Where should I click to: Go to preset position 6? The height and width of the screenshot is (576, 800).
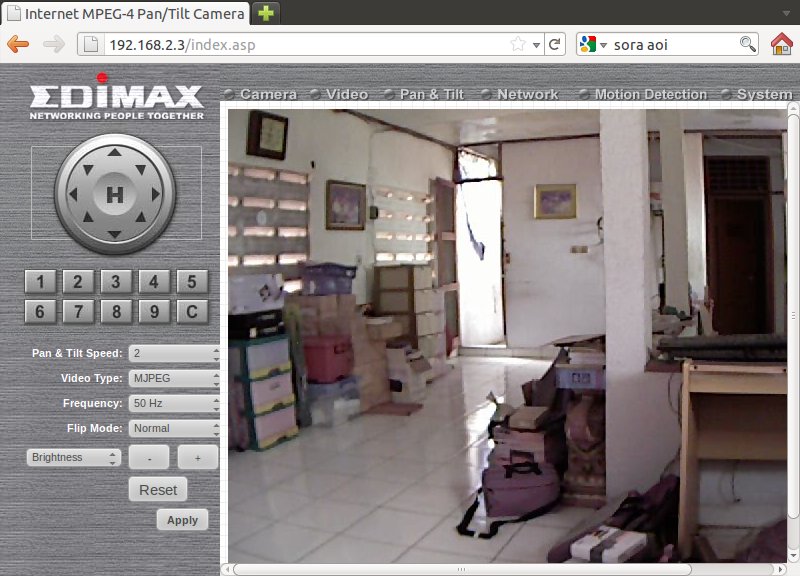point(40,312)
